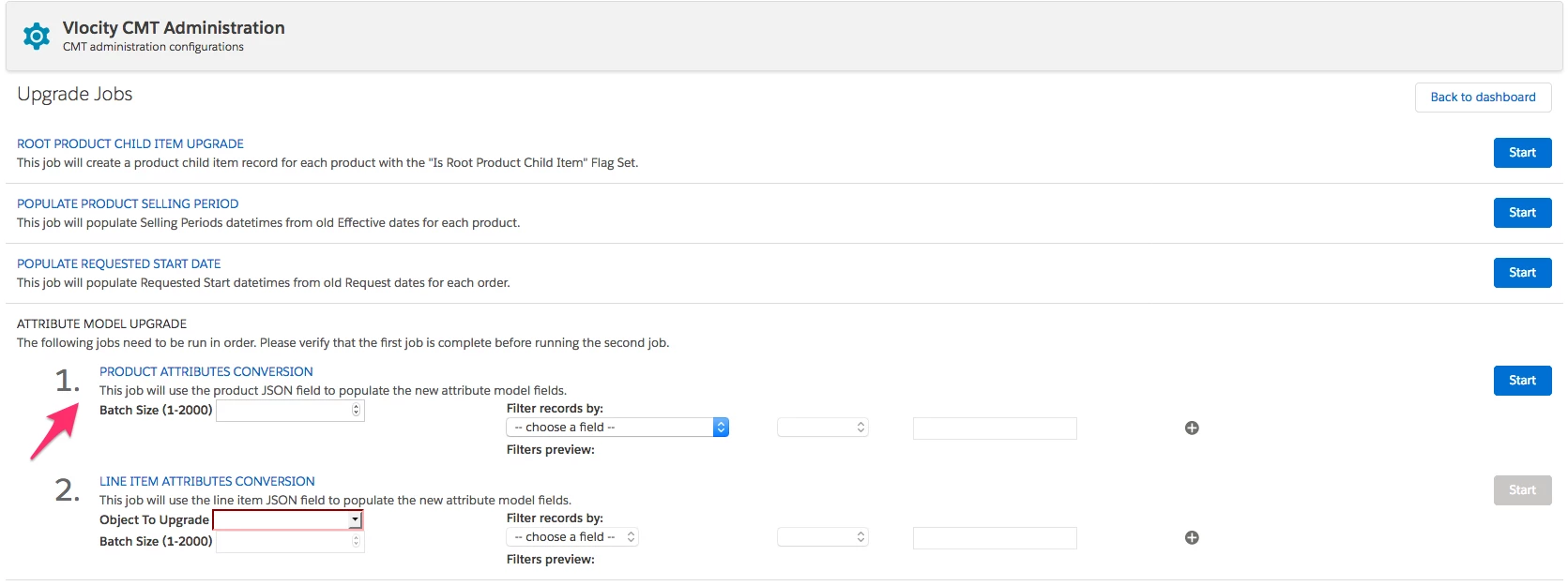Click the Vlocity CMT Administration title
This screenshot has width=1568, height=586.
click(174, 28)
